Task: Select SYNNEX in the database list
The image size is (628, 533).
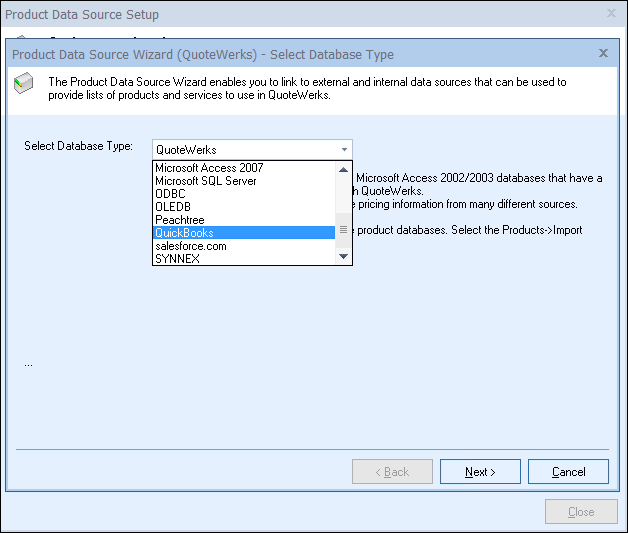Action: (x=177, y=259)
